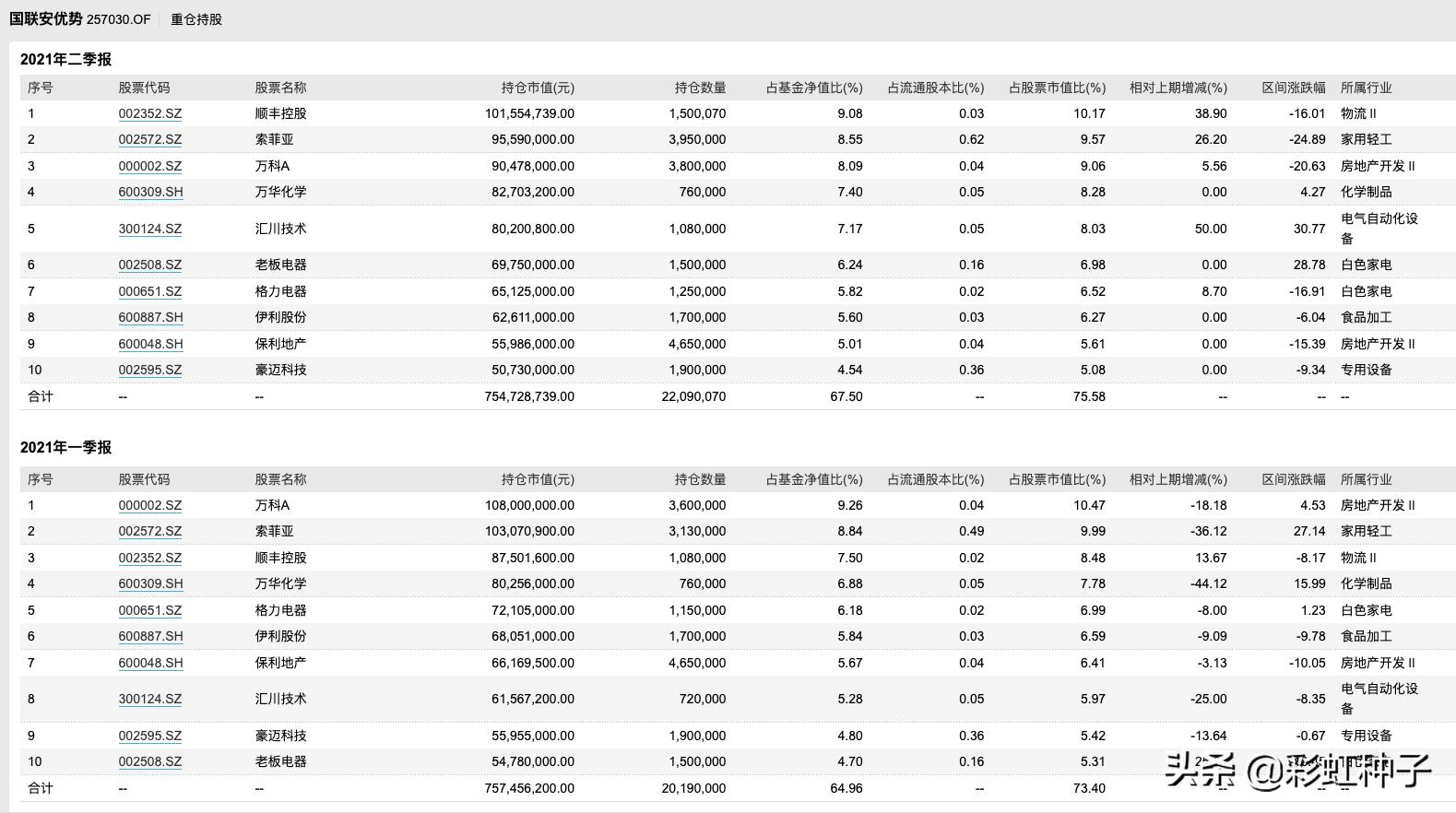Open stock 000651.SZ in 2021年二季报 table
1456x813 pixels.
150,291
